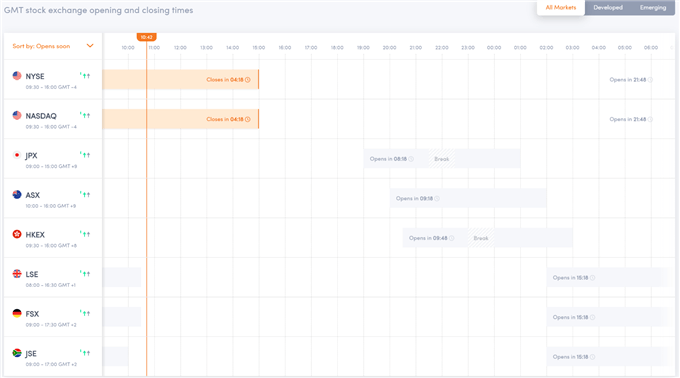
Task: Select the NASDAQ exchange name
Action: [x=41, y=116]
